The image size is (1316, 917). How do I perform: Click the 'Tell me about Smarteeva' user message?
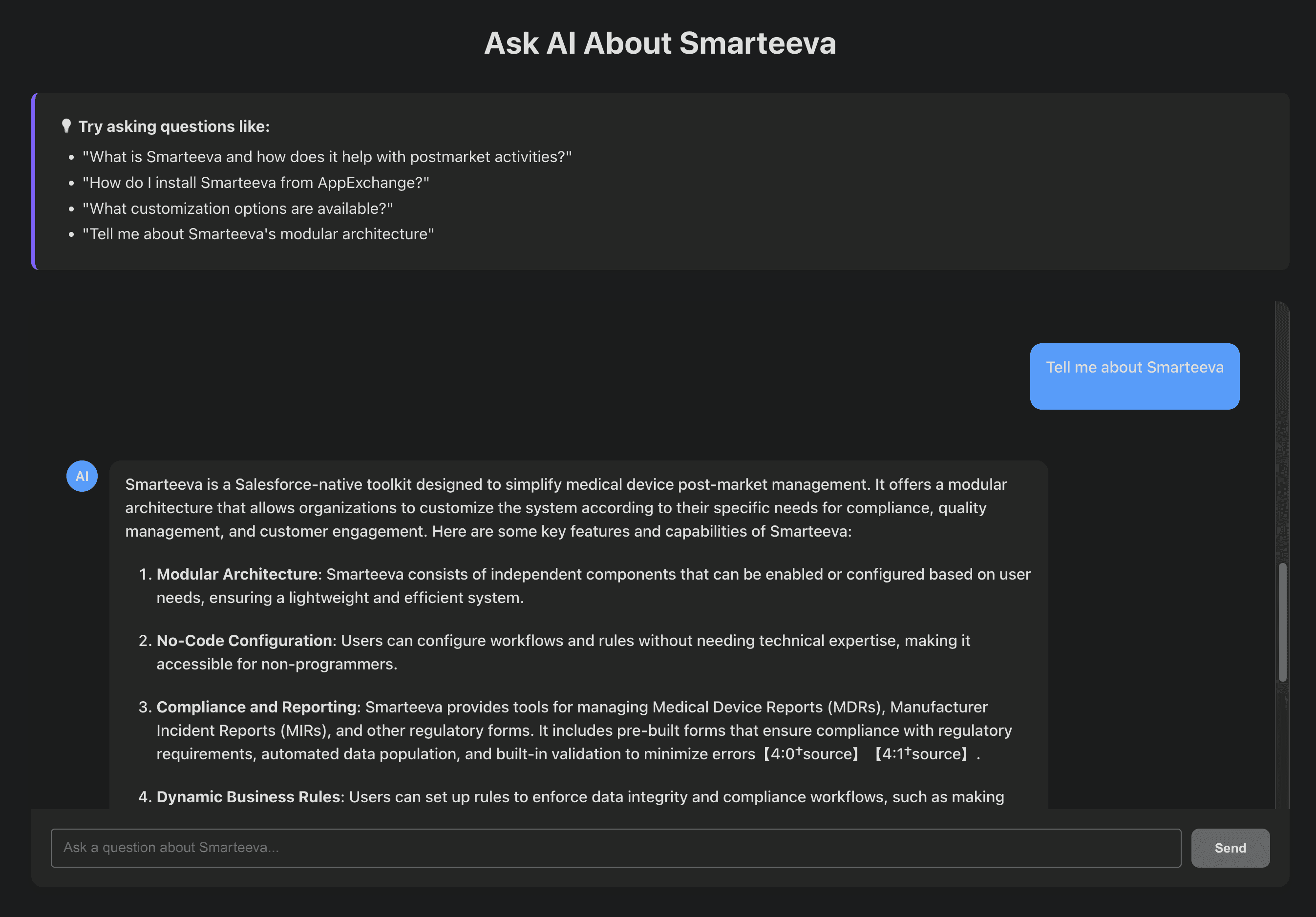(x=1134, y=368)
